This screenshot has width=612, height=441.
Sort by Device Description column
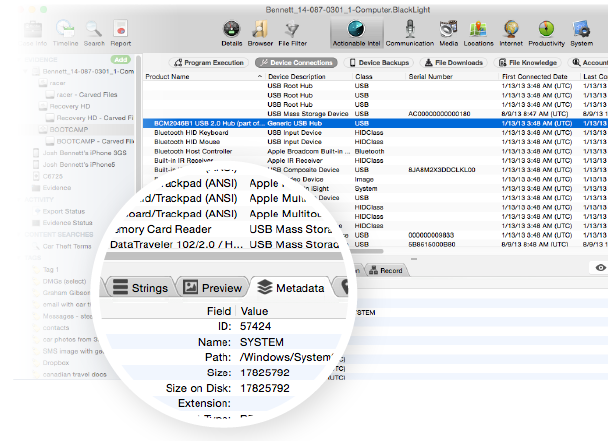[308, 76]
